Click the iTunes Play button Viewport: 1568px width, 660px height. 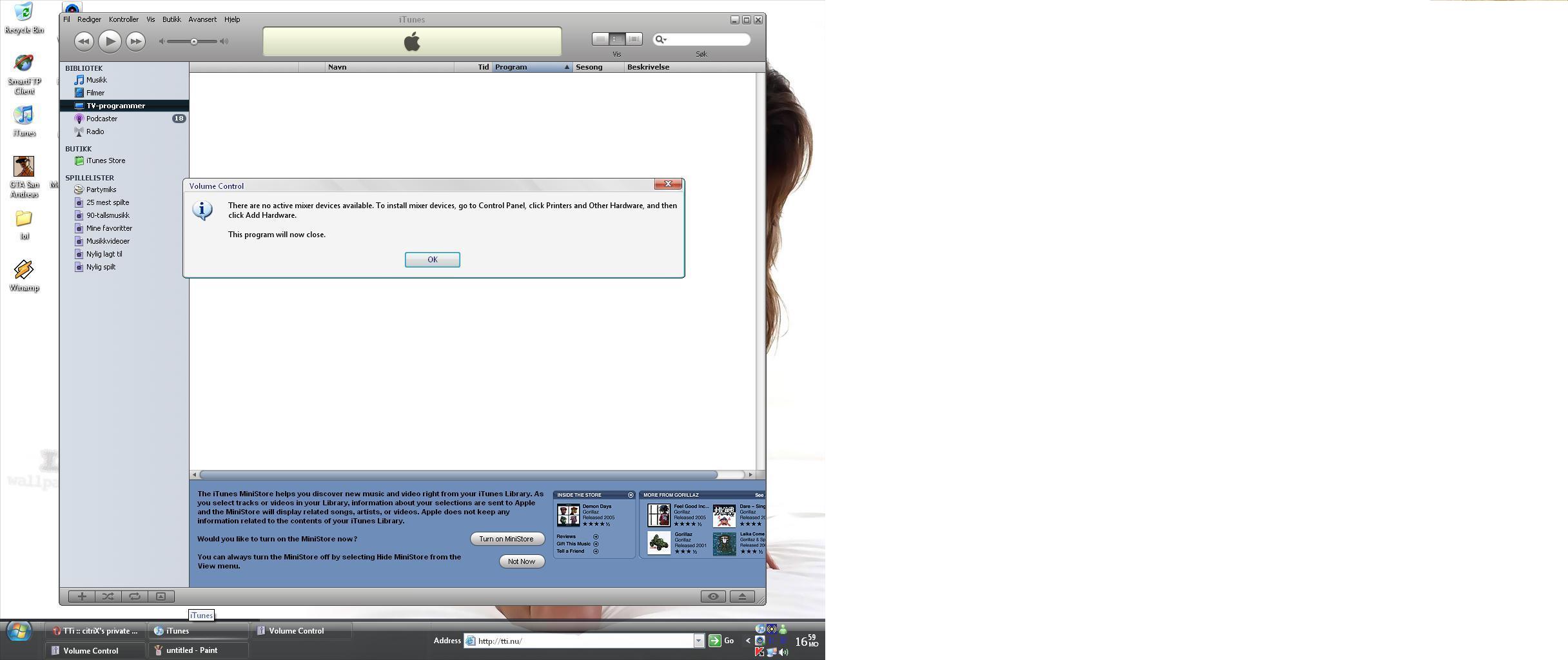[x=110, y=41]
